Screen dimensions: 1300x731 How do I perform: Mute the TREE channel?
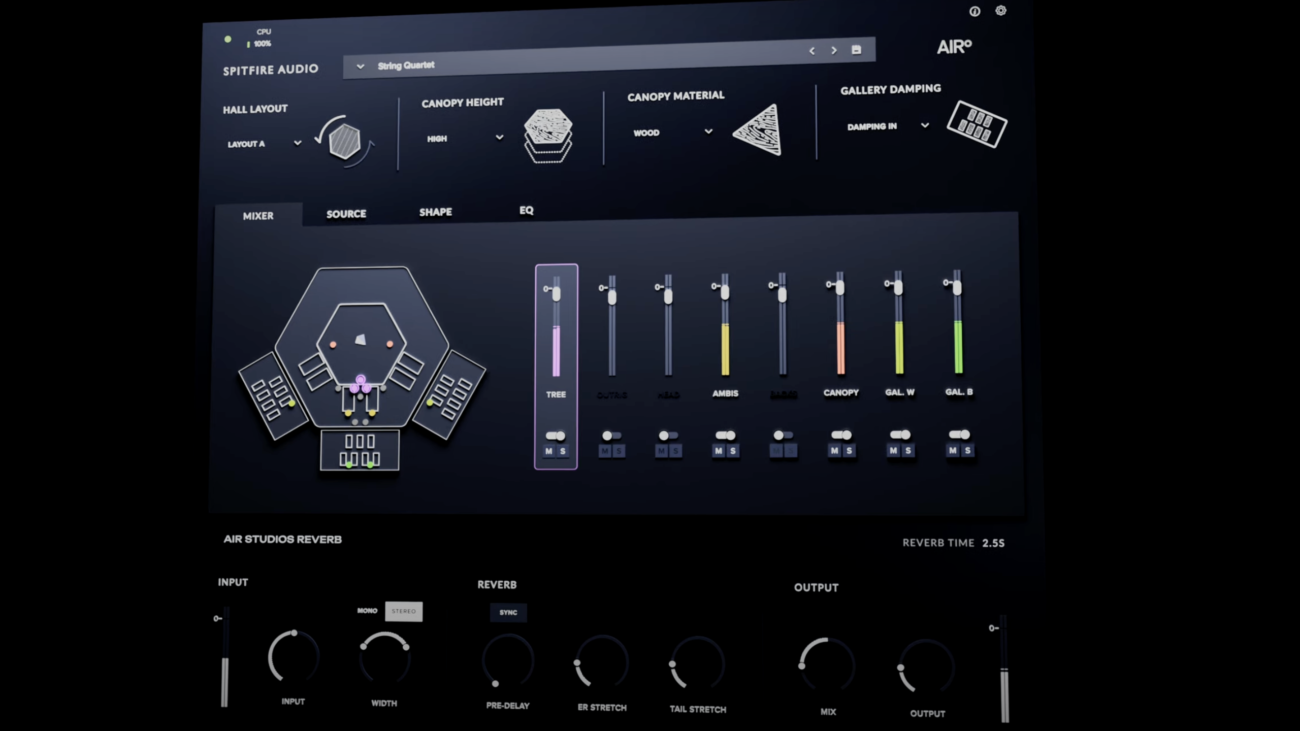click(548, 452)
